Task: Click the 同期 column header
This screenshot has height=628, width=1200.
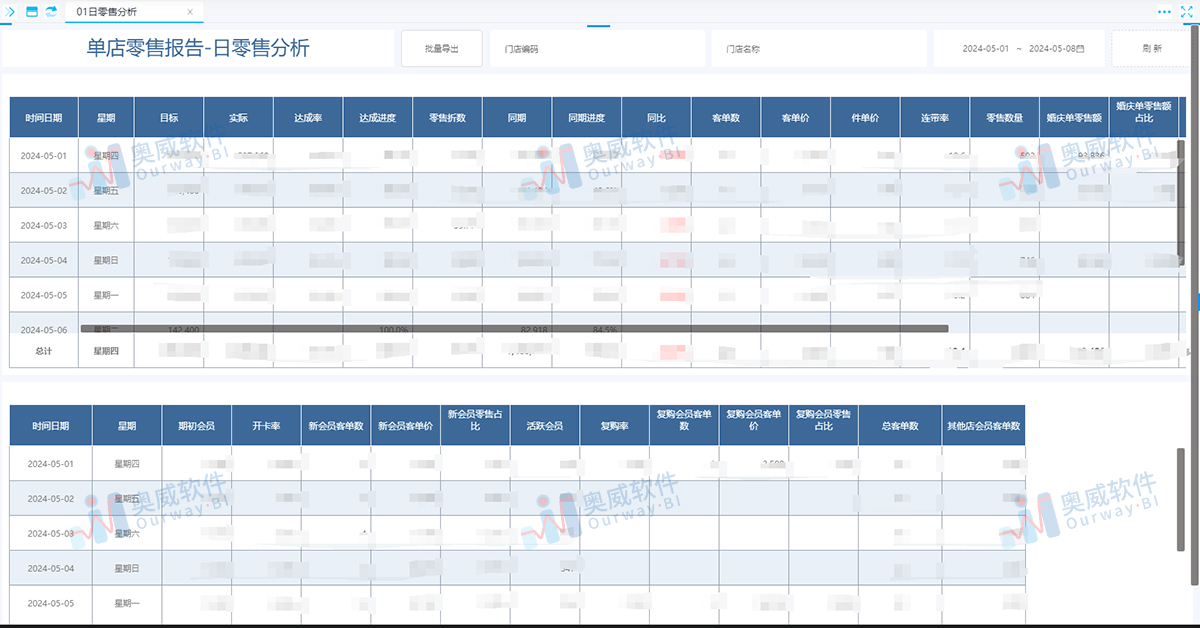Action: click(517, 118)
